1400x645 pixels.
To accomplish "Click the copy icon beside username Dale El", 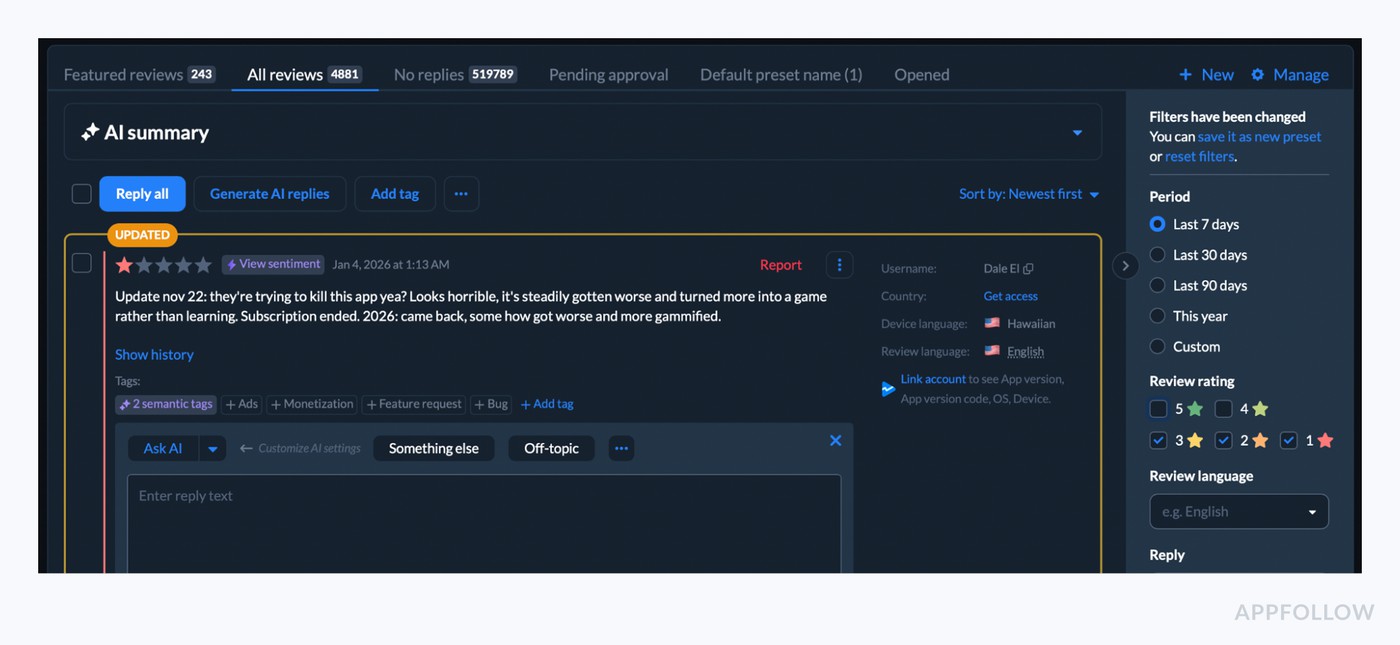I will 1030,268.
